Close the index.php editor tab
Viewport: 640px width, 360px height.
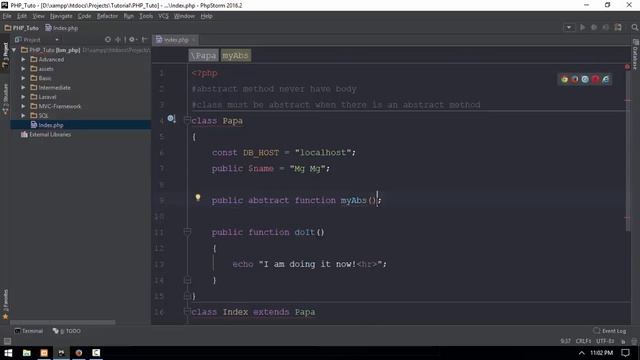coord(193,40)
